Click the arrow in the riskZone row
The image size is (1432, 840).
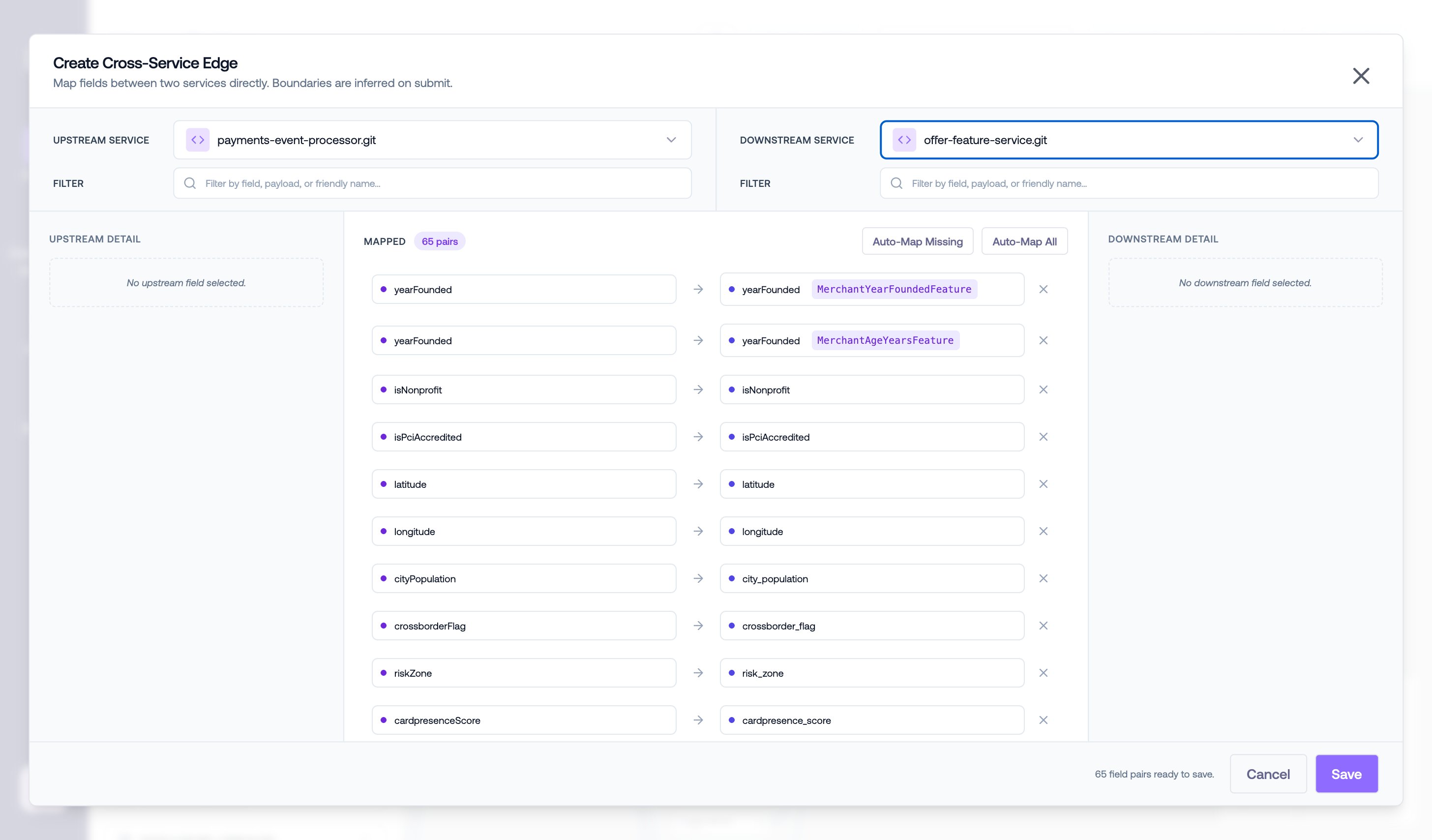[698, 673]
